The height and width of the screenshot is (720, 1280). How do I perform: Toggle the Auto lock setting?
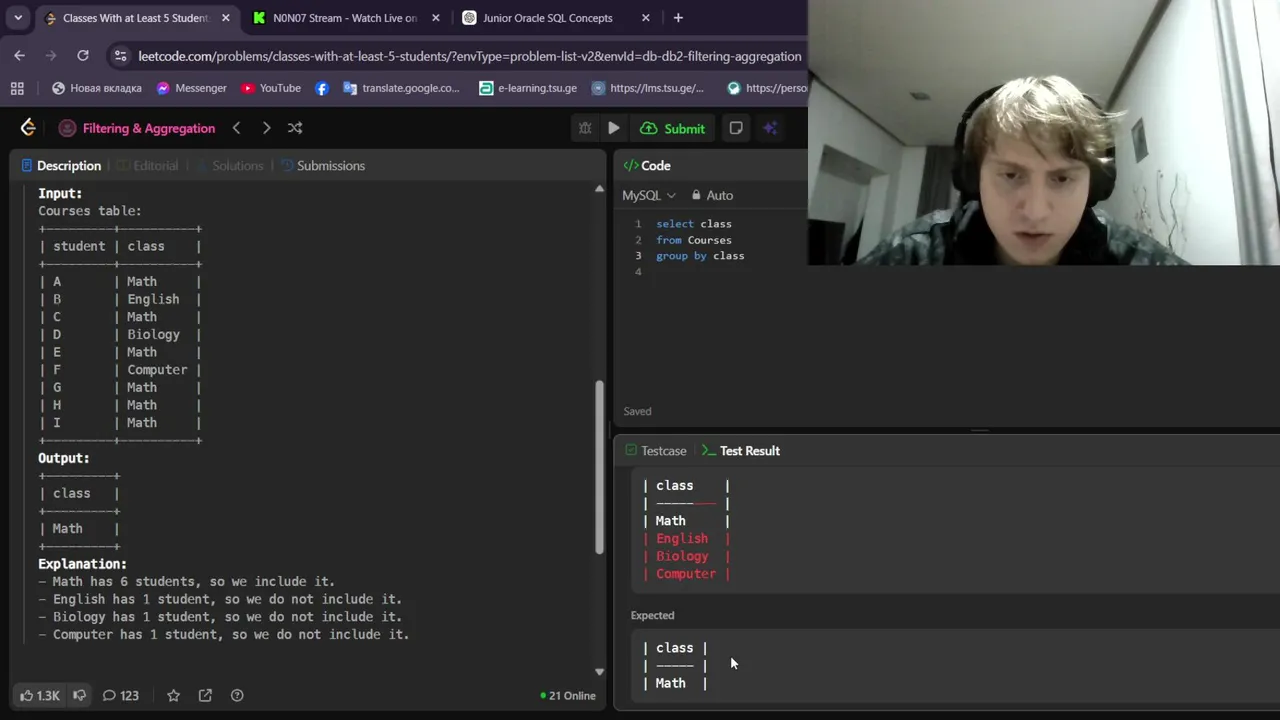pyautogui.click(x=711, y=196)
